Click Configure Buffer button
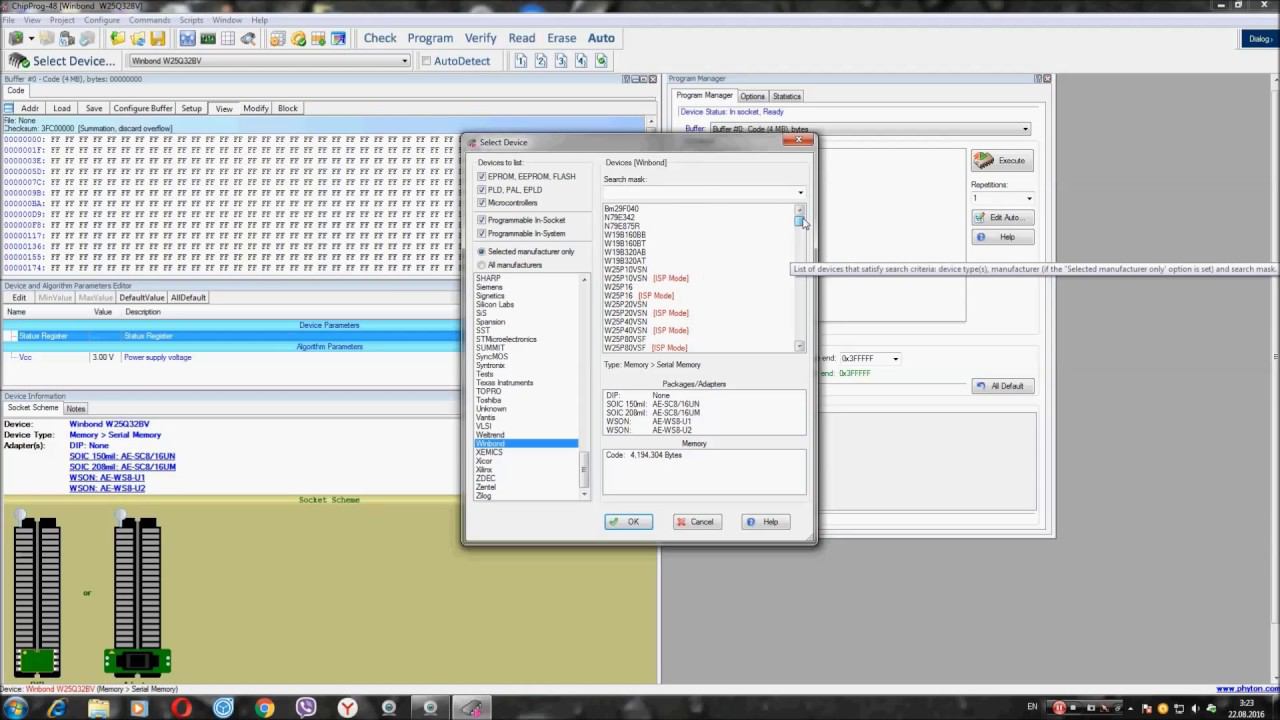The image size is (1280, 720). (x=142, y=108)
